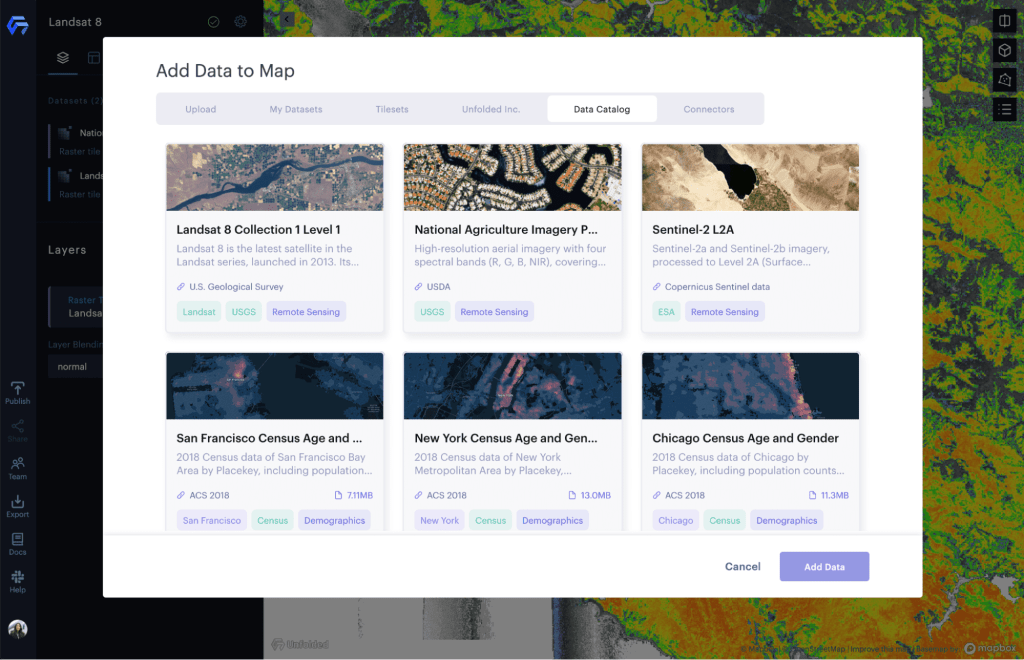Open the Layer Blending normal dropdown
The width and height of the screenshot is (1024, 660).
coord(76,367)
